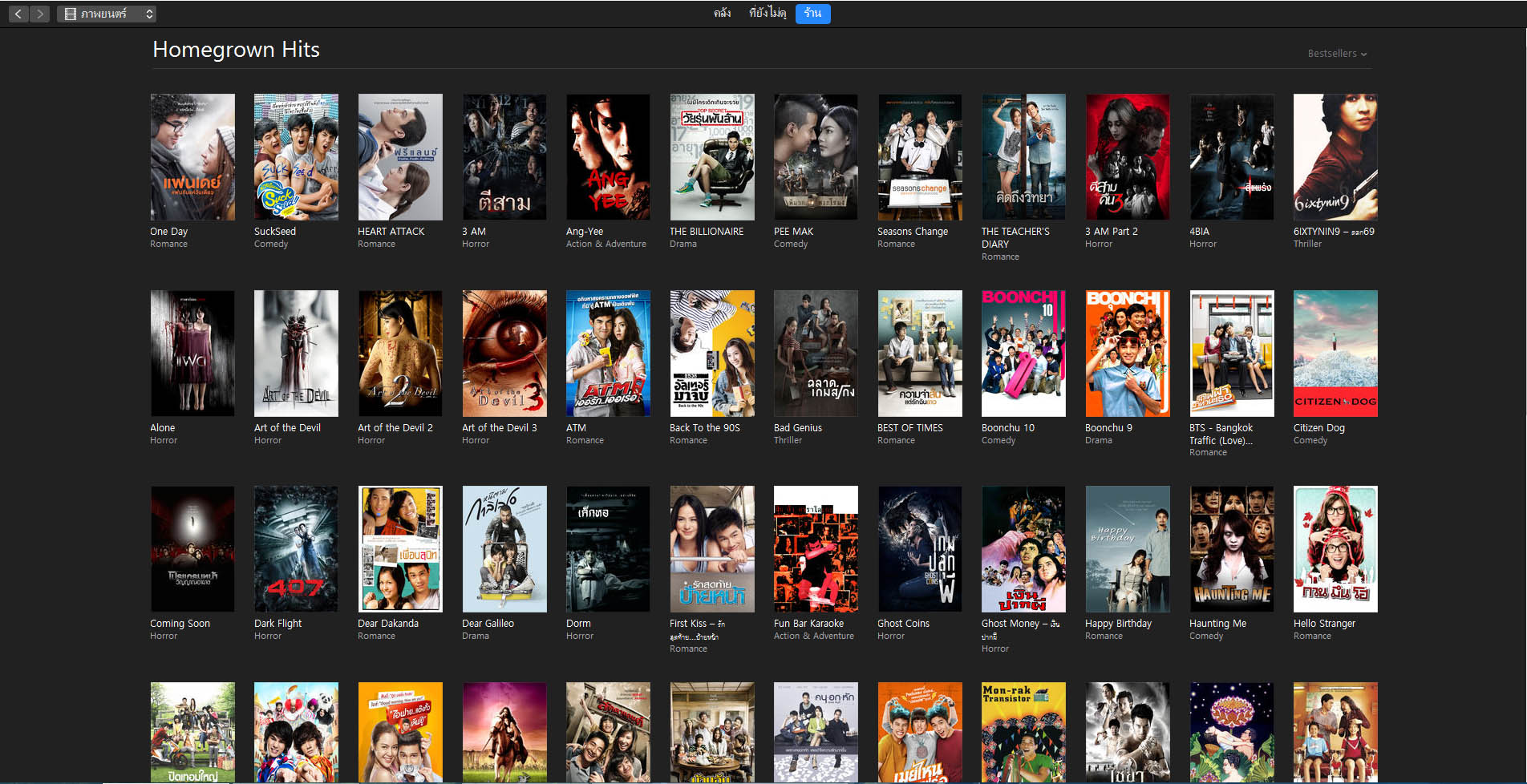Select Comedy genre under Haunting Me
1527x784 pixels.
pyautogui.click(x=1206, y=636)
